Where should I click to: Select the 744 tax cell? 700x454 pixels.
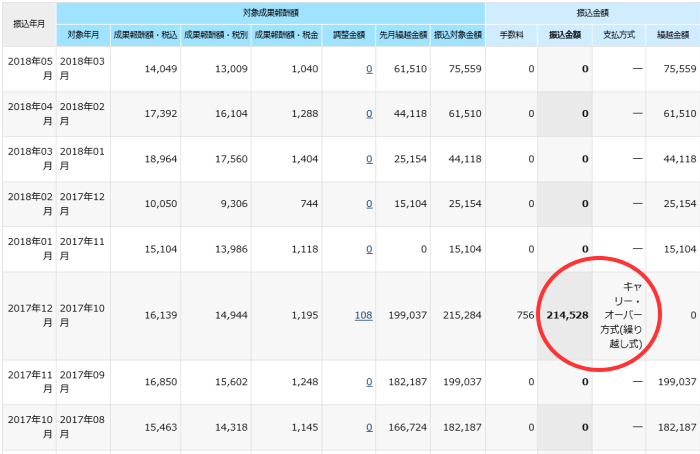click(x=287, y=204)
